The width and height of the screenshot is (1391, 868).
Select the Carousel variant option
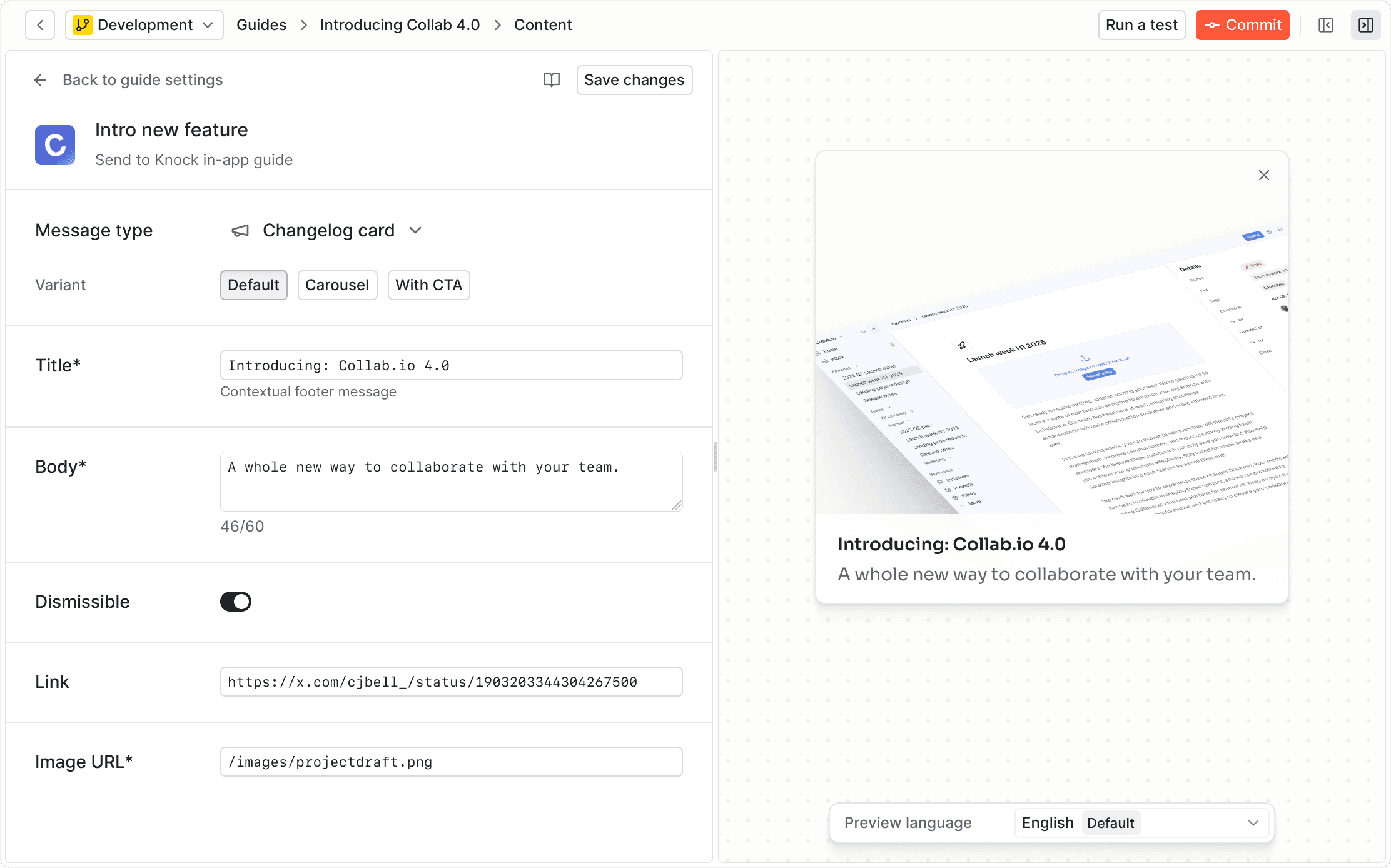pos(337,285)
